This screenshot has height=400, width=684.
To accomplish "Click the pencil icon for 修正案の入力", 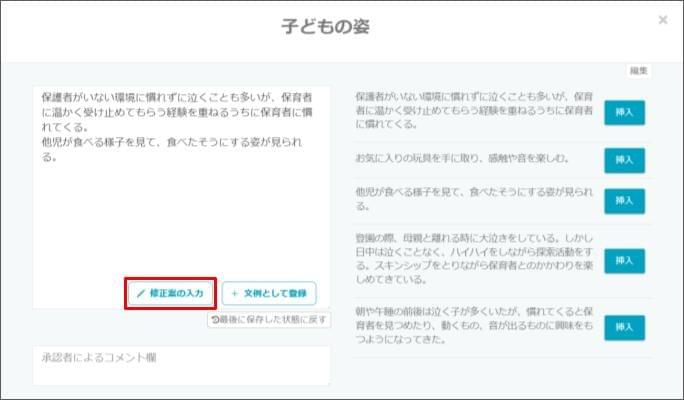I will coord(141,294).
